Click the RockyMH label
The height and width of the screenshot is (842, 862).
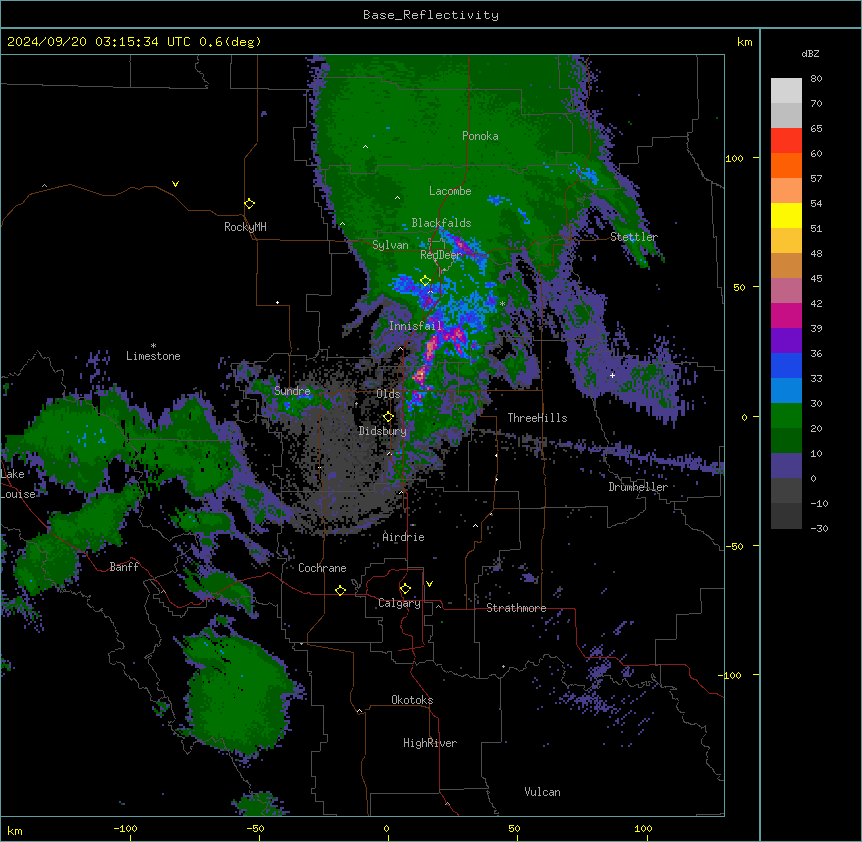[245, 227]
